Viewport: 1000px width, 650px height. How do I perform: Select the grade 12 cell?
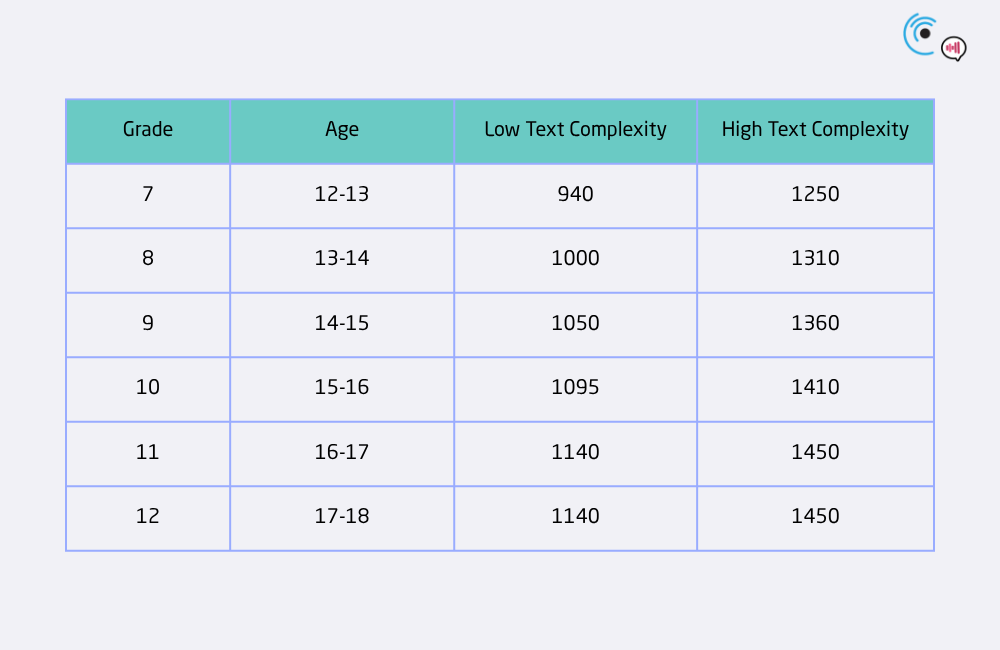coord(148,518)
